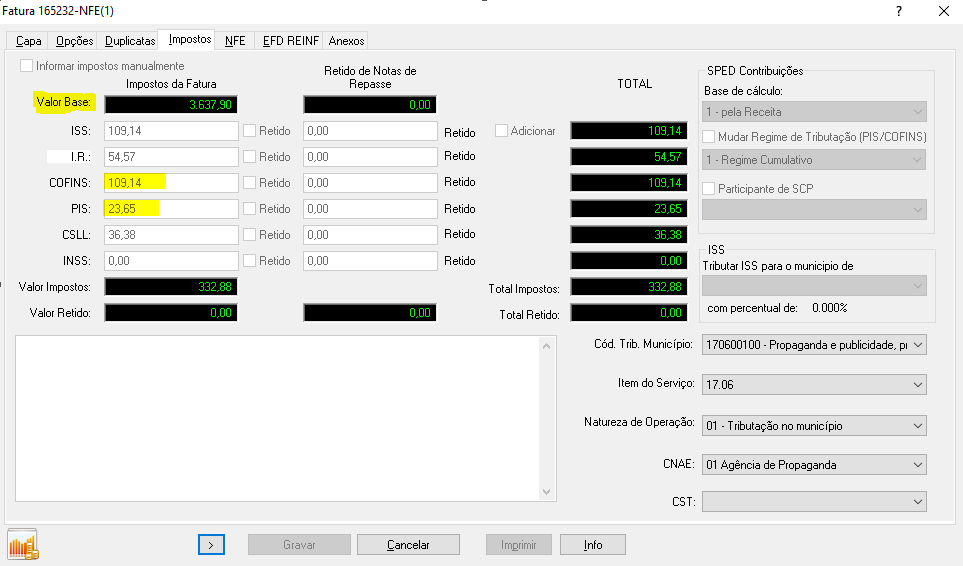Click the I.R. value field 54,57
Image resolution: width=963 pixels, height=566 pixels.
click(x=171, y=157)
